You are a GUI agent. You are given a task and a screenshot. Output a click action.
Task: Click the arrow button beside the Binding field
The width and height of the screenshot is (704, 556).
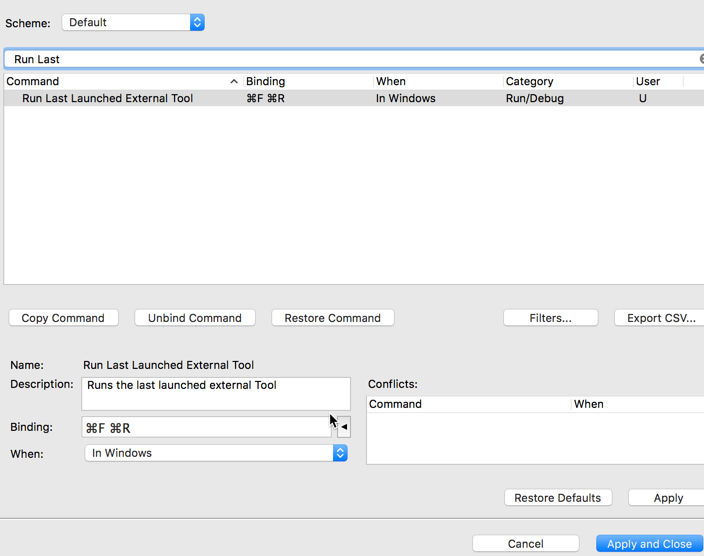(x=344, y=427)
